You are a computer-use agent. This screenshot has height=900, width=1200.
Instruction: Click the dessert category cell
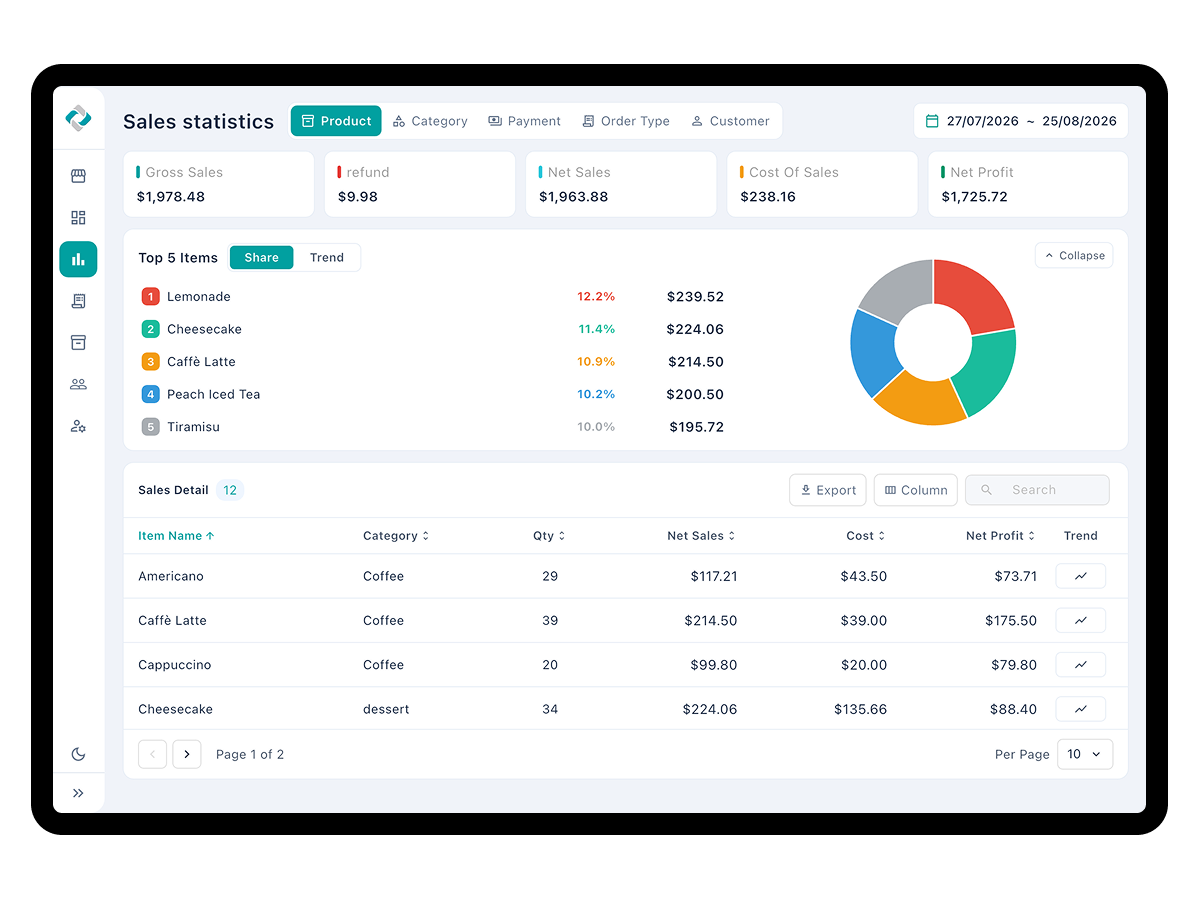386,709
